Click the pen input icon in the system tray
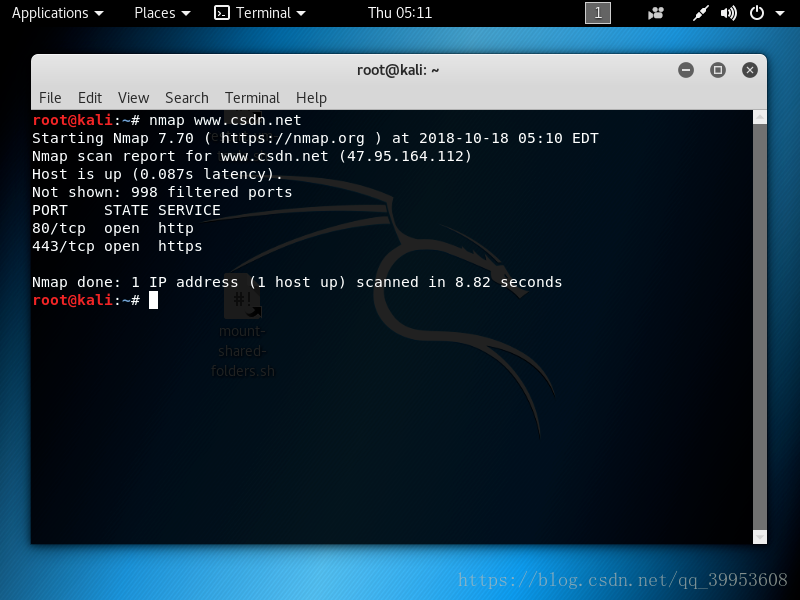Screen dimensions: 800x600 tap(701, 13)
